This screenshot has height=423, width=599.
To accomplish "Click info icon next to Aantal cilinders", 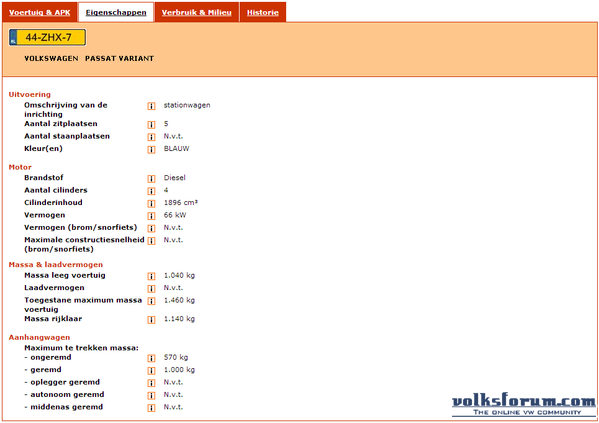I will 151,191.
